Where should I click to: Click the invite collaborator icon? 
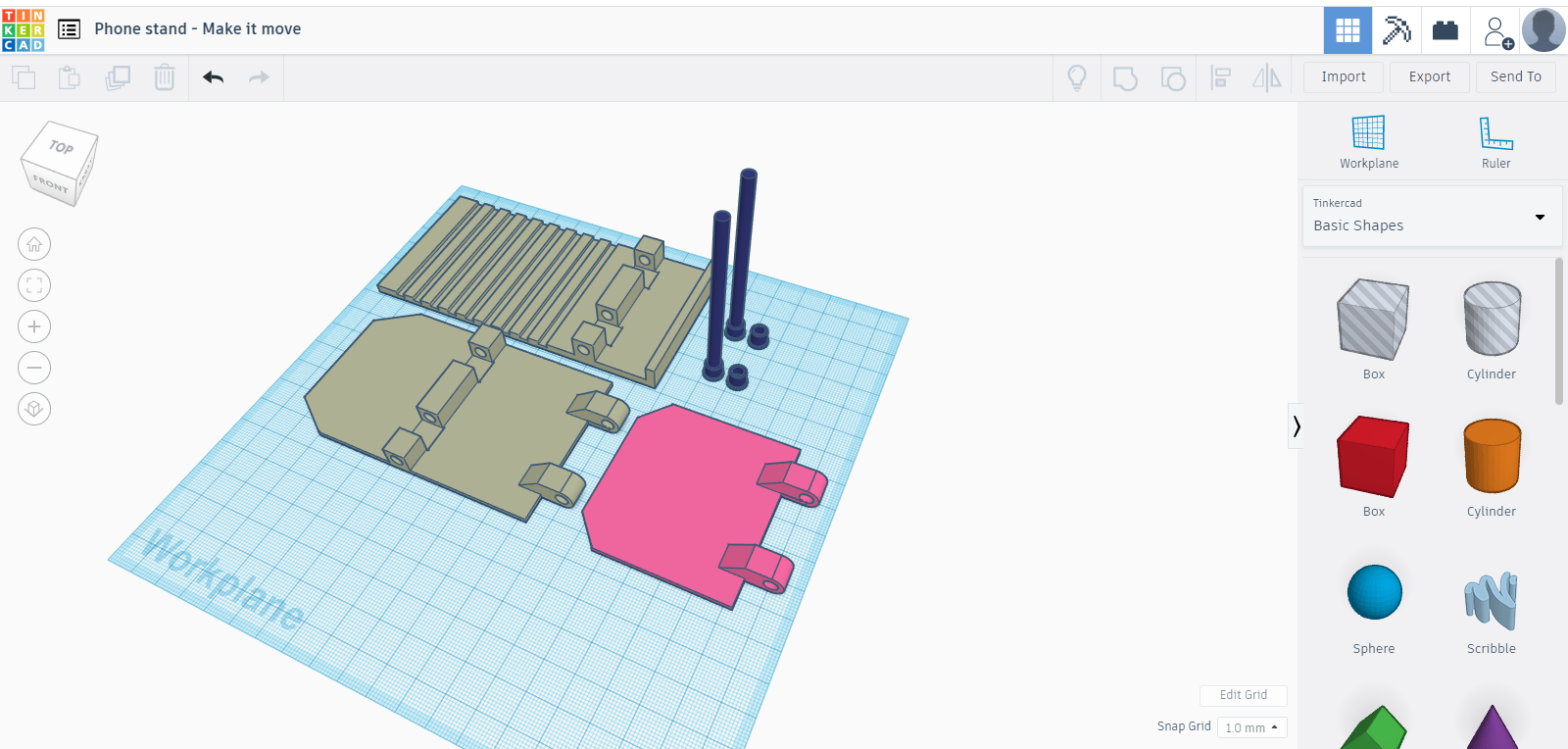click(1496, 31)
